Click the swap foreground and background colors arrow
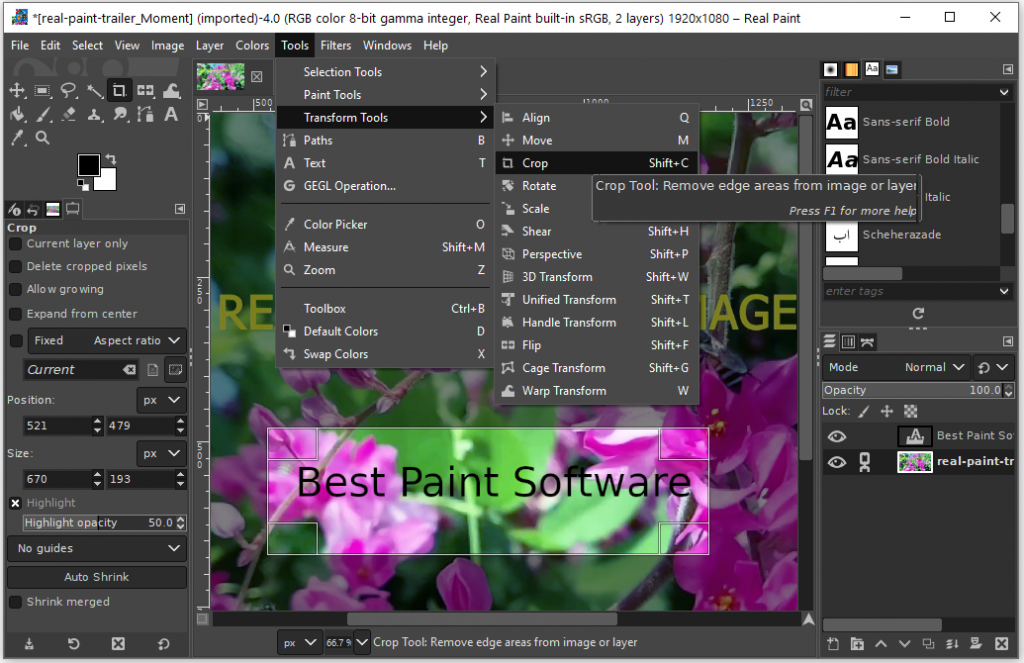Screen dimensions: 1024x663 tap(110, 160)
